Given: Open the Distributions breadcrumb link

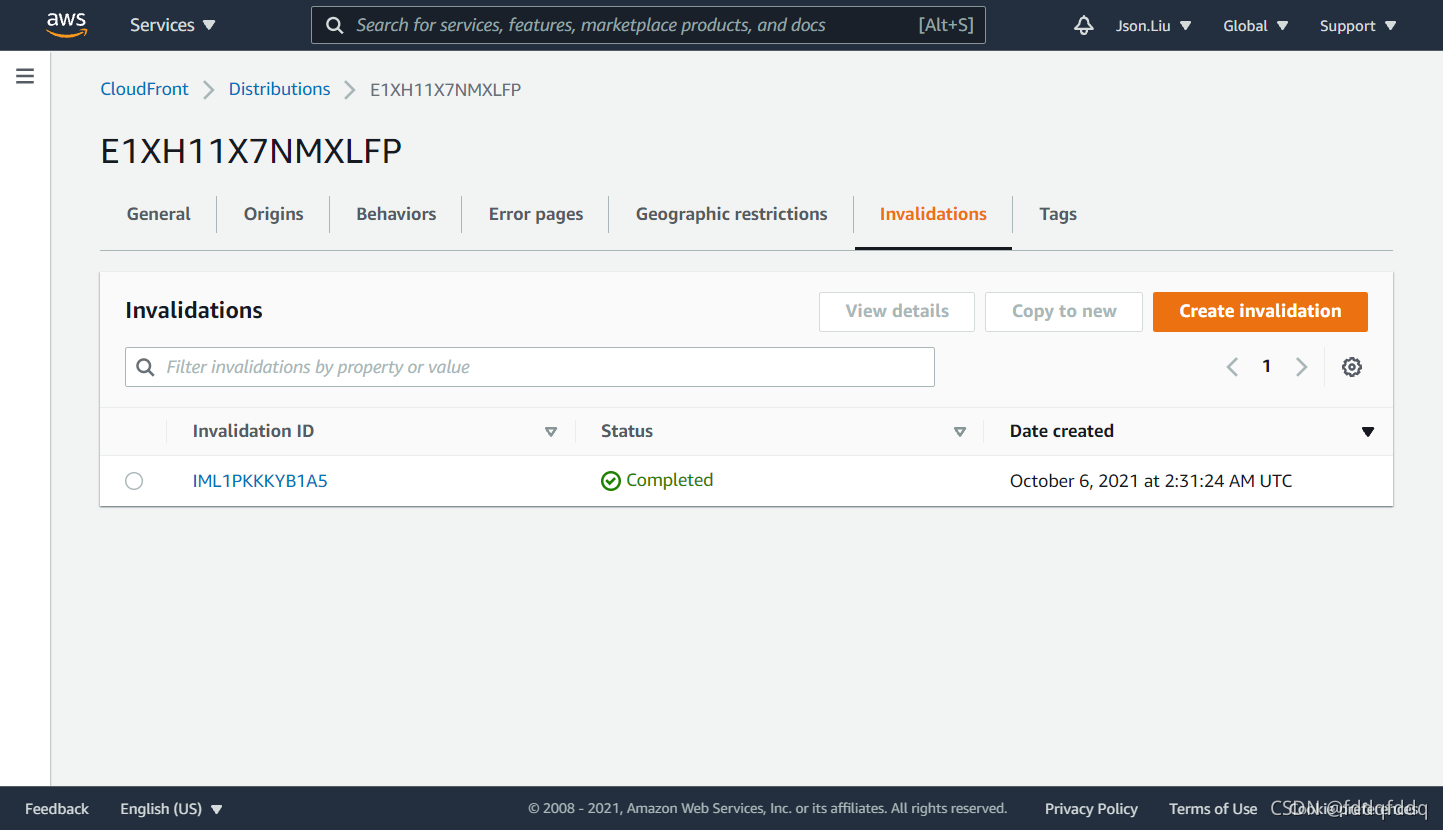Looking at the screenshot, I should coord(279,89).
